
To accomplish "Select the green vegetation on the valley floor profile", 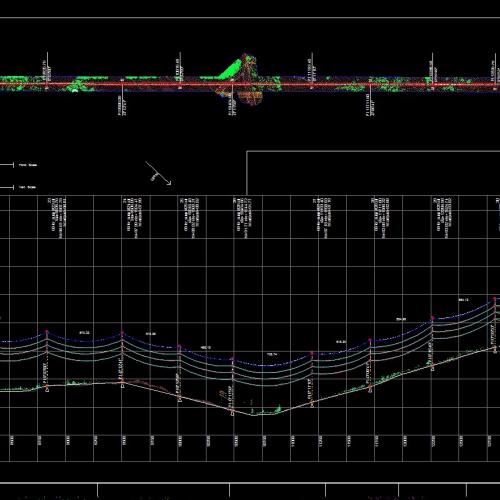I will [x=267, y=410].
